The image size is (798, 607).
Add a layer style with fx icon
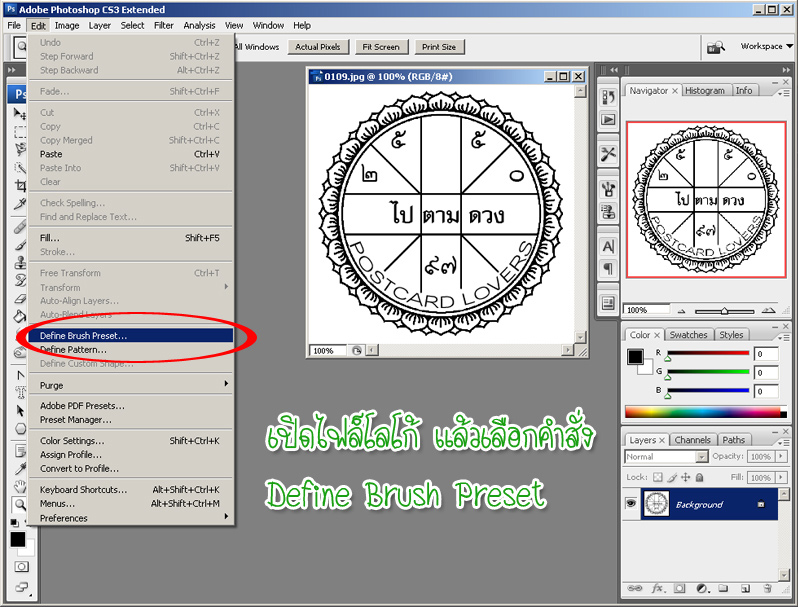click(x=657, y=588)
